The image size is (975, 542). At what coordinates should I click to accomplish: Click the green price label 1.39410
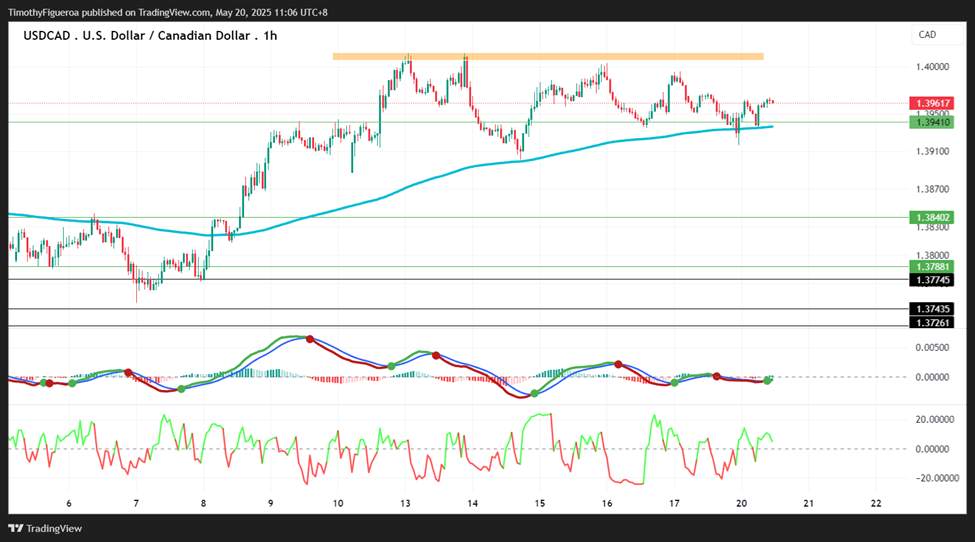coord(931,122)
